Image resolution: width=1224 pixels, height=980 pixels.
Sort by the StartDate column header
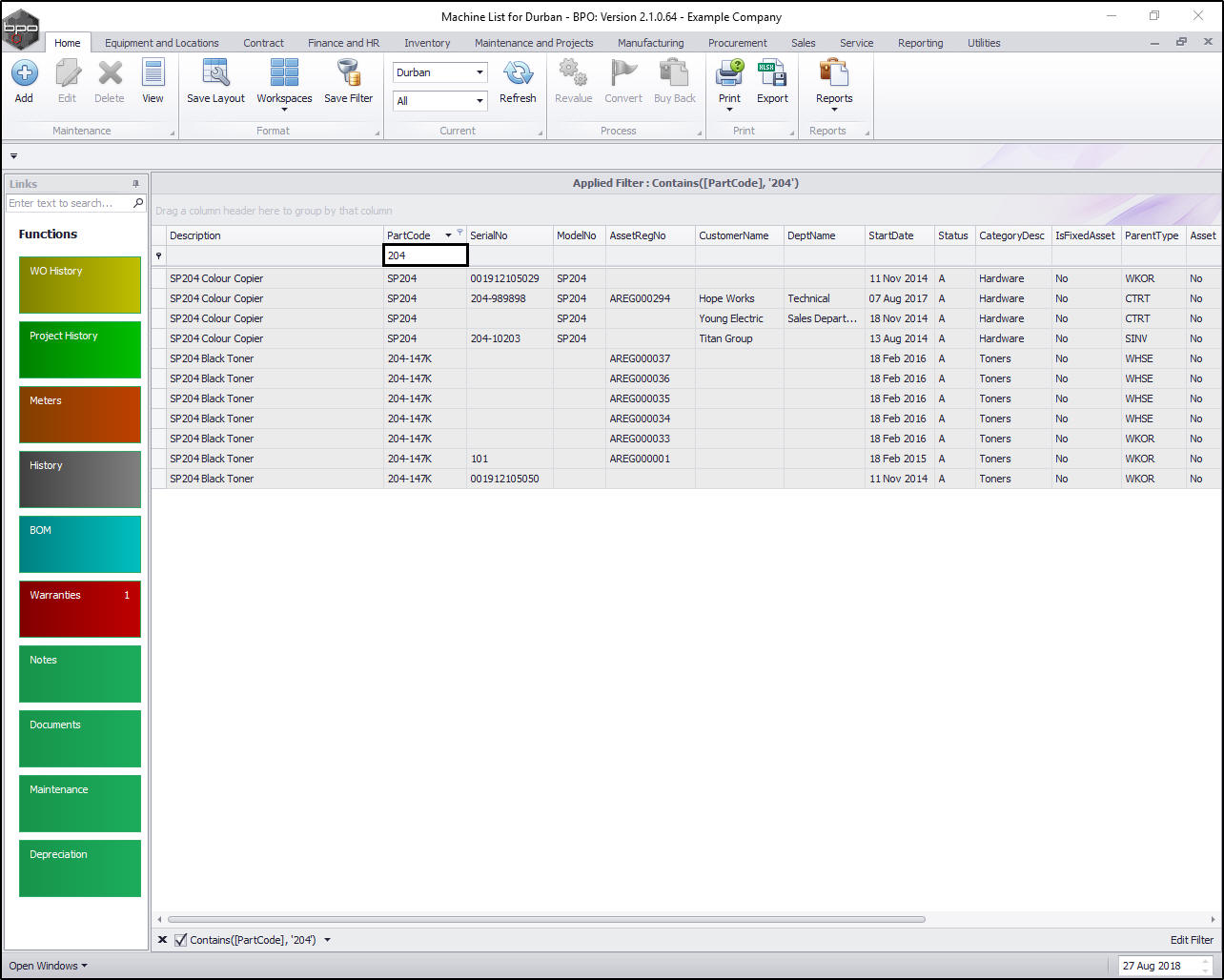coord(899,235)
